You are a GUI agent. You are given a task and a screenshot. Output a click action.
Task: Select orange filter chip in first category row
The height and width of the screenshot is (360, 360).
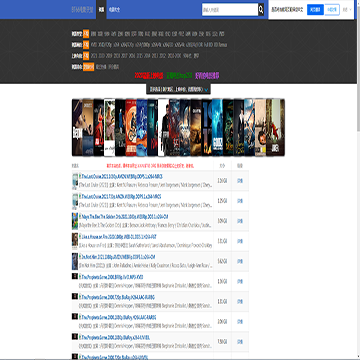click(x=86, y=34)
